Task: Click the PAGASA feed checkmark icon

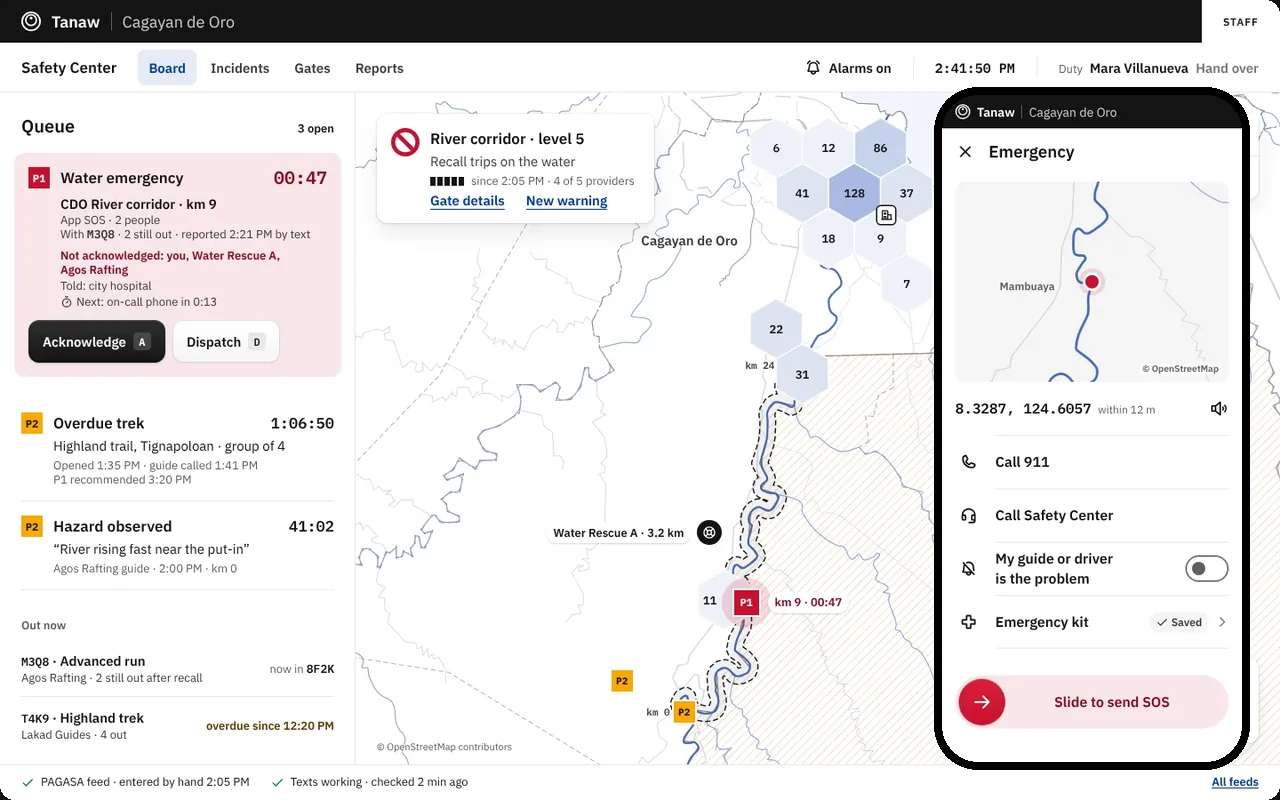Action: click(28, 782)
